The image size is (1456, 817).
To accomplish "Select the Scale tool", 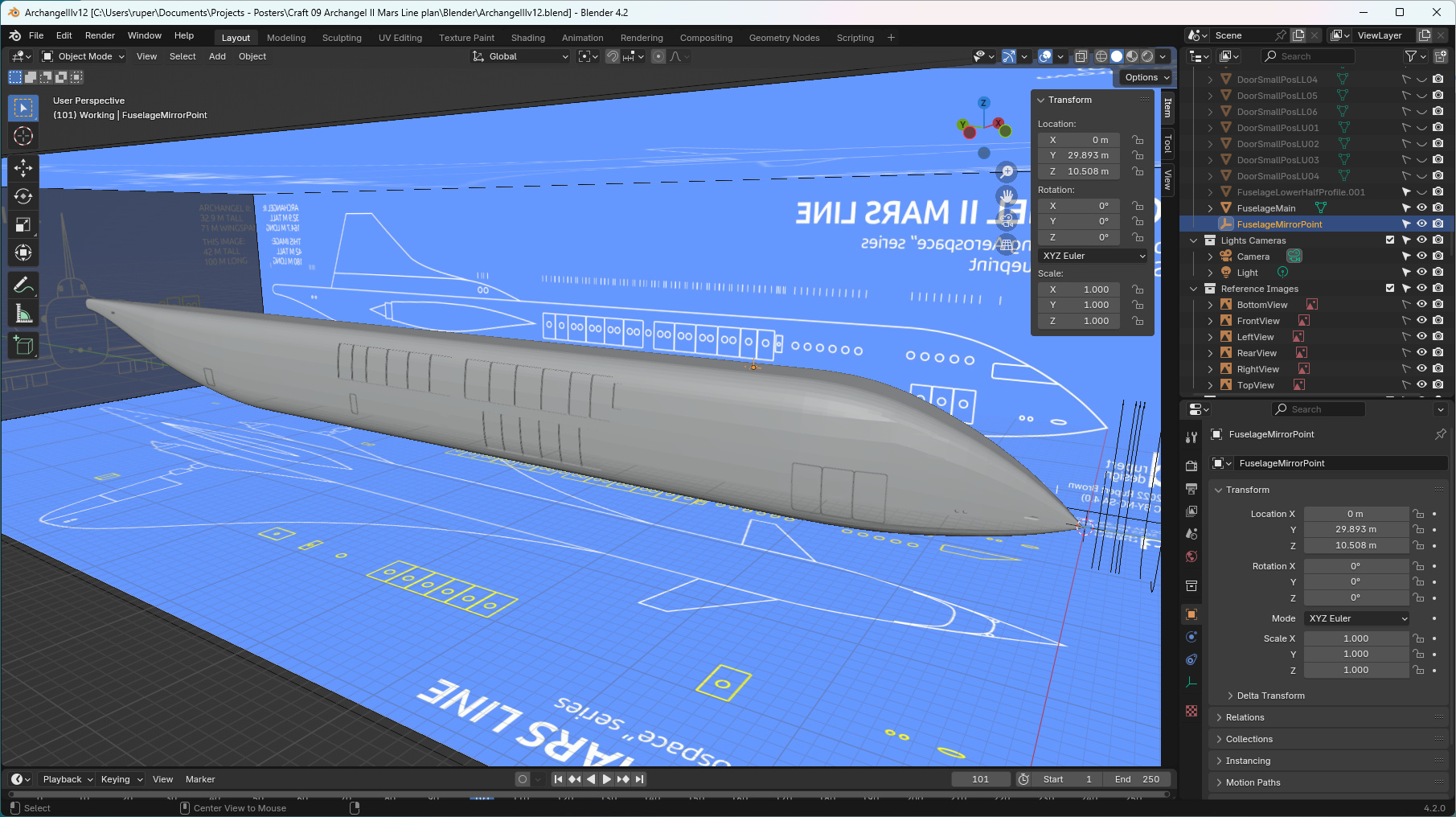I will click(23, 224).
